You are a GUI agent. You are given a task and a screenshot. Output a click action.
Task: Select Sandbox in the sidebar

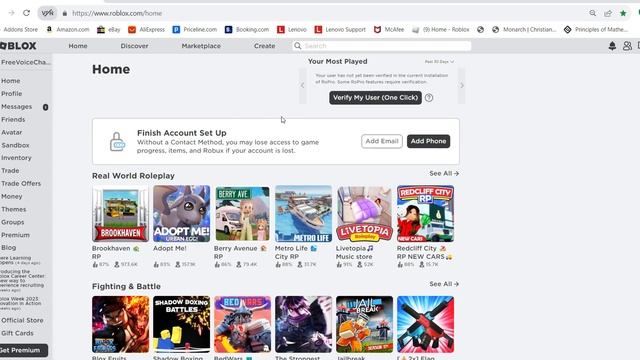[15, 145]
